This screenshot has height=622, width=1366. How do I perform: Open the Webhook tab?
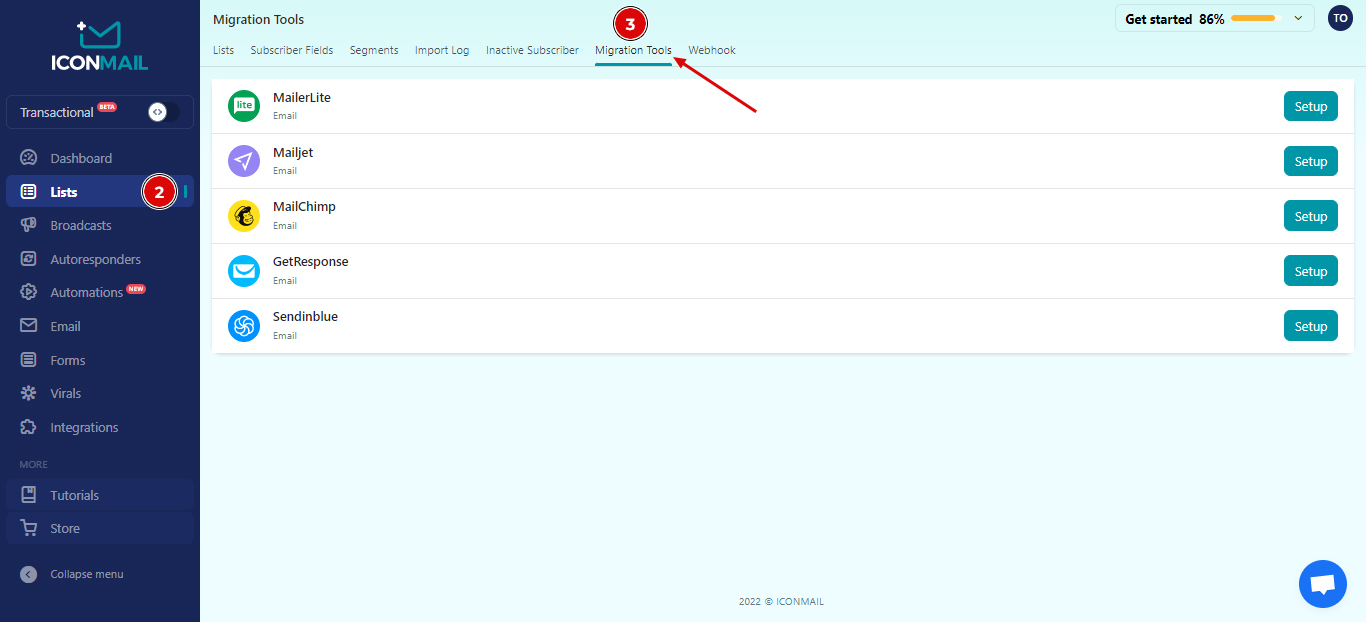tap(711, 50)
